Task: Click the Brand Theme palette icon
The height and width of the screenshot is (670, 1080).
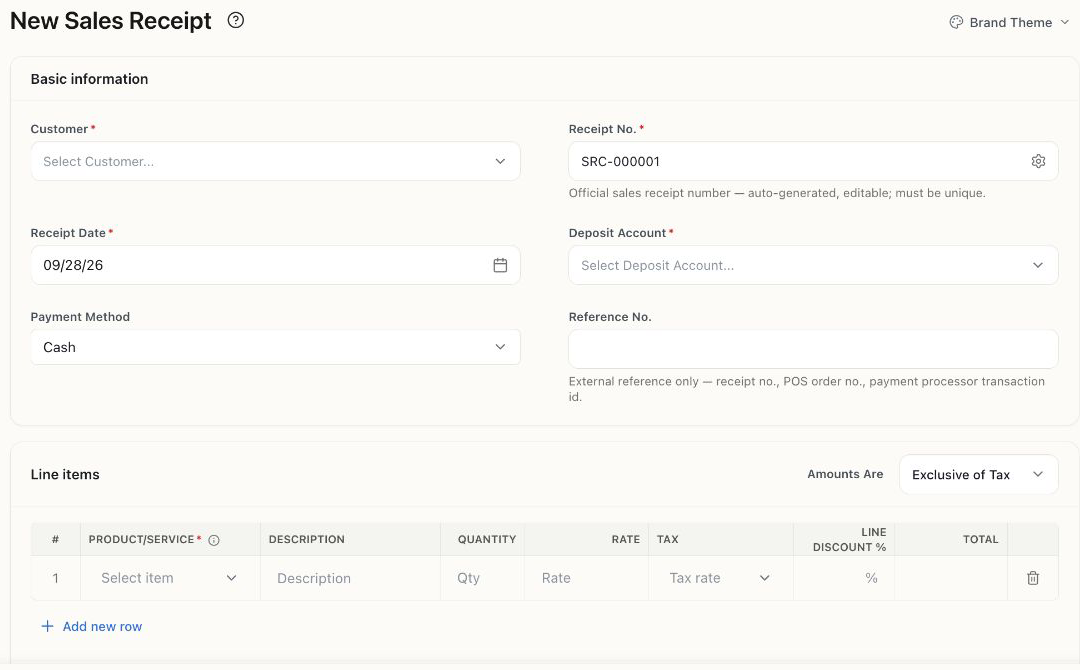Action: (x=956, y=22)
